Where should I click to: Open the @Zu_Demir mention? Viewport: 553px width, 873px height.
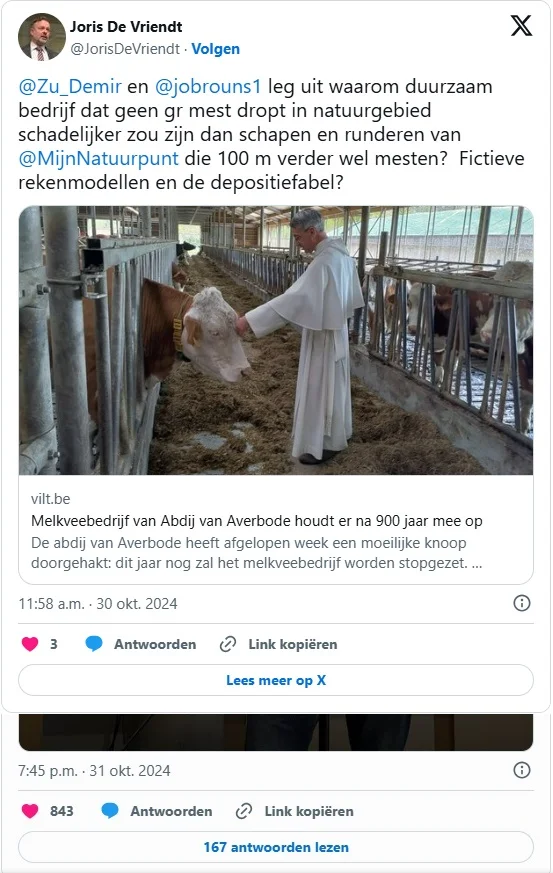[x=70, y=87]
